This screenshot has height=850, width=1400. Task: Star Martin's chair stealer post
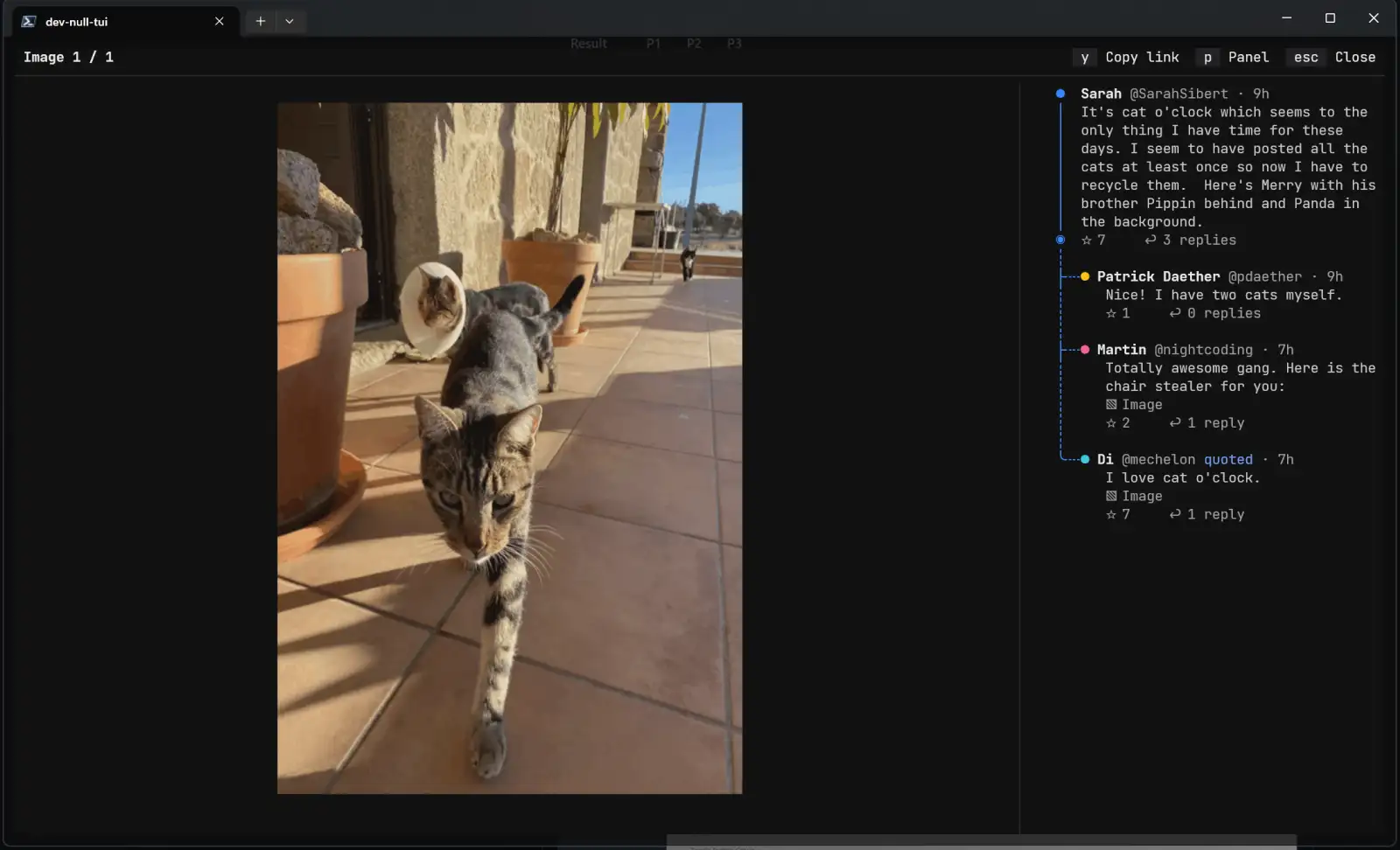click(1110, 422)
